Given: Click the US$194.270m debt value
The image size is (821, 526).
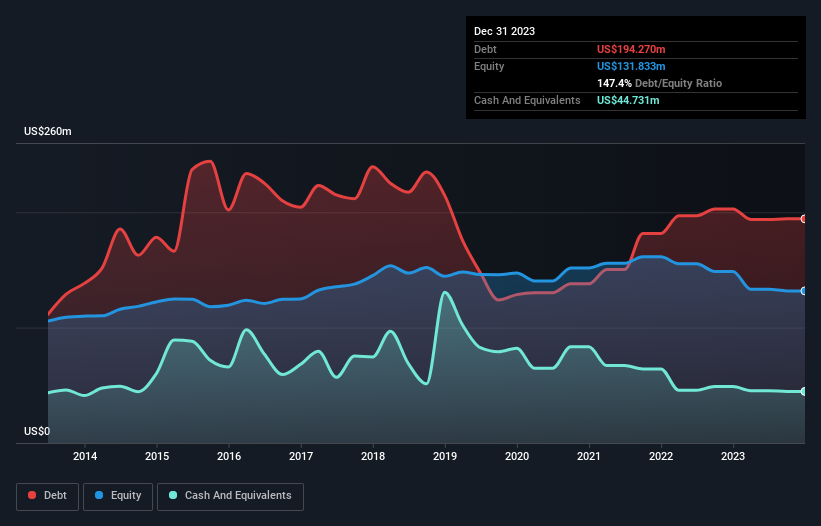Looking at the screenshot, I should click(631, 49).
